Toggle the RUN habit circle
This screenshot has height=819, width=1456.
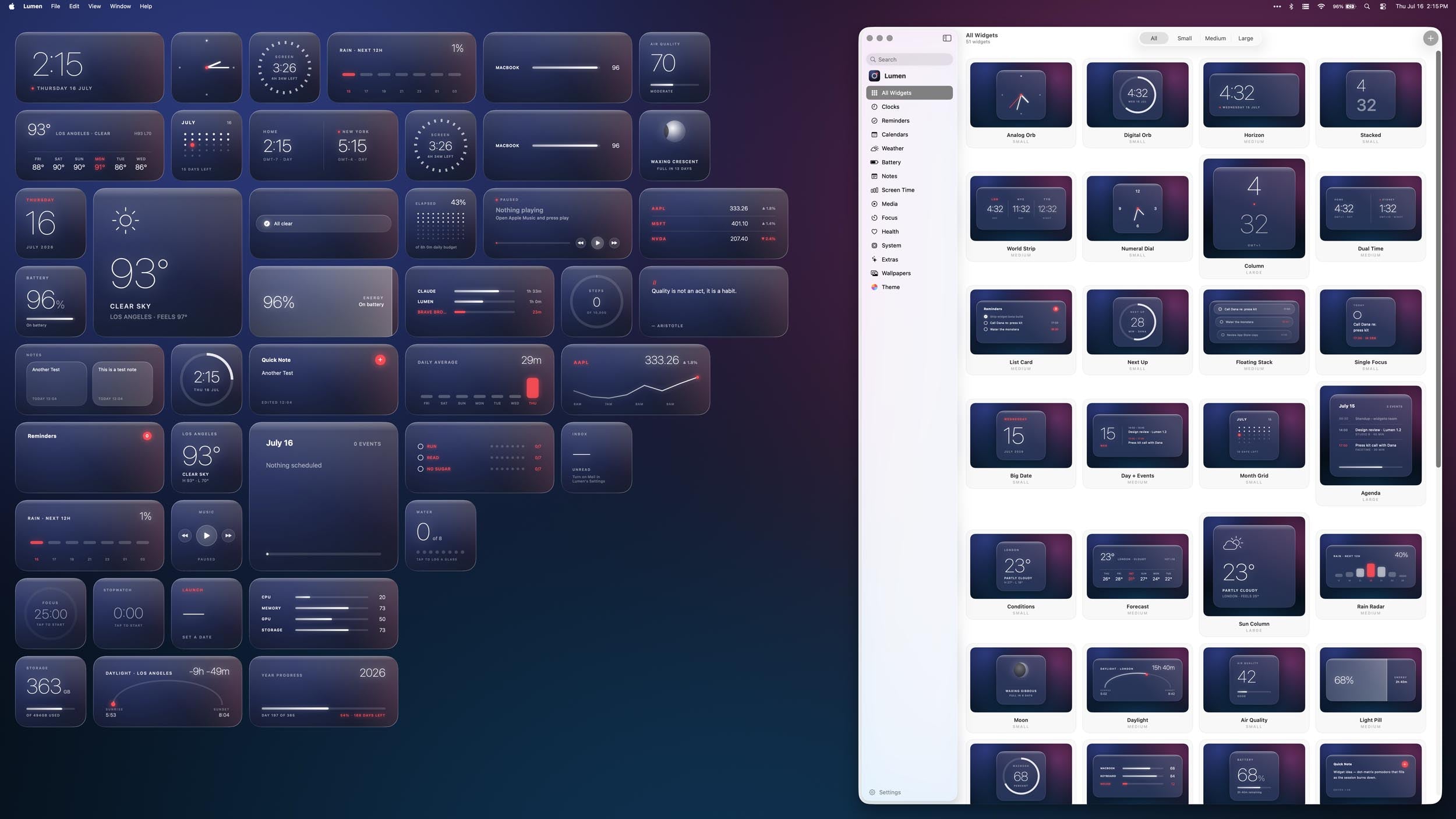(420, 446)
